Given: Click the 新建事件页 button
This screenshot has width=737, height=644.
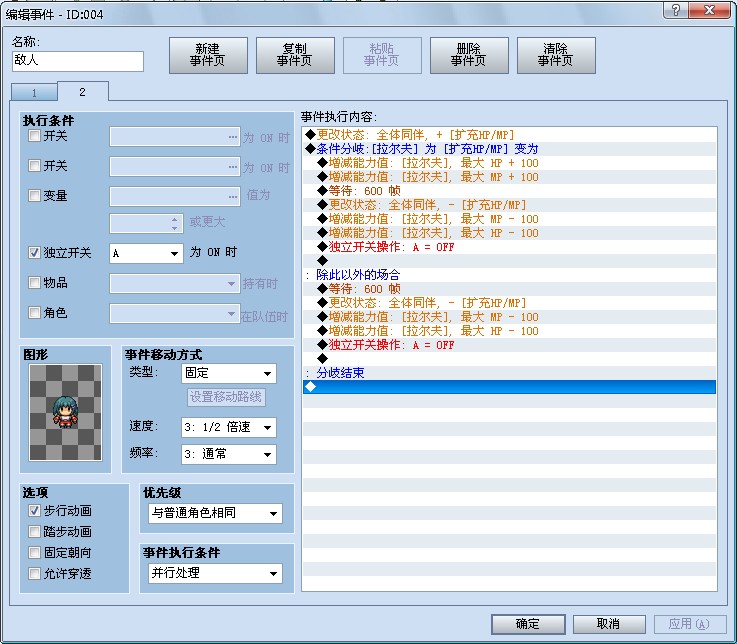Looking at the screenshot, I should 208,55.
